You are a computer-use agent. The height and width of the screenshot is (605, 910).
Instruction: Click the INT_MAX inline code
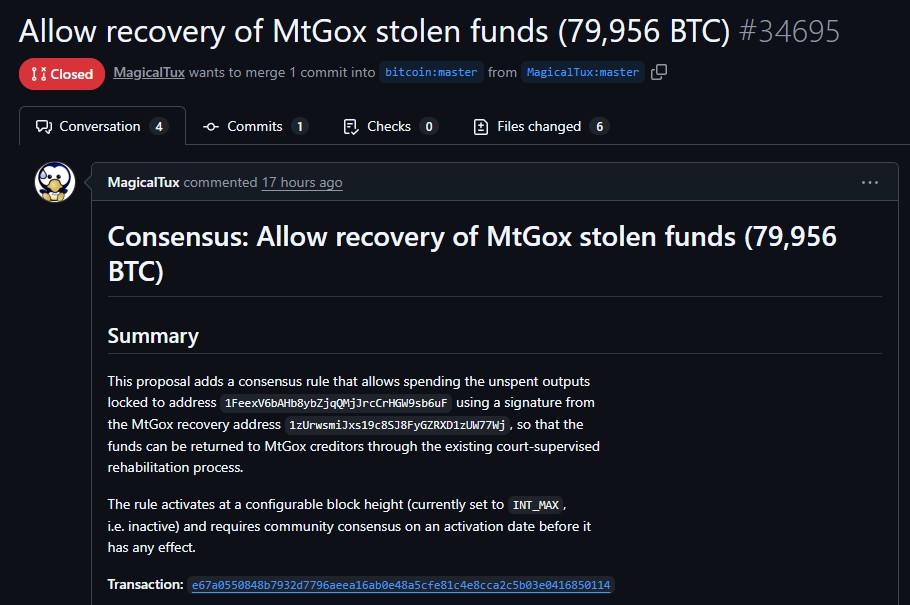pyautogui.click(x=536, y=504)
